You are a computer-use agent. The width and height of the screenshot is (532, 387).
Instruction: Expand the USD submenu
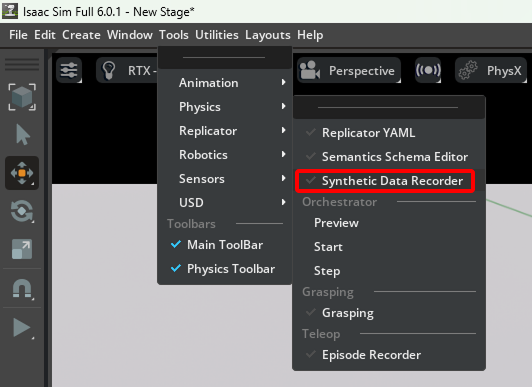click(225, 203)
